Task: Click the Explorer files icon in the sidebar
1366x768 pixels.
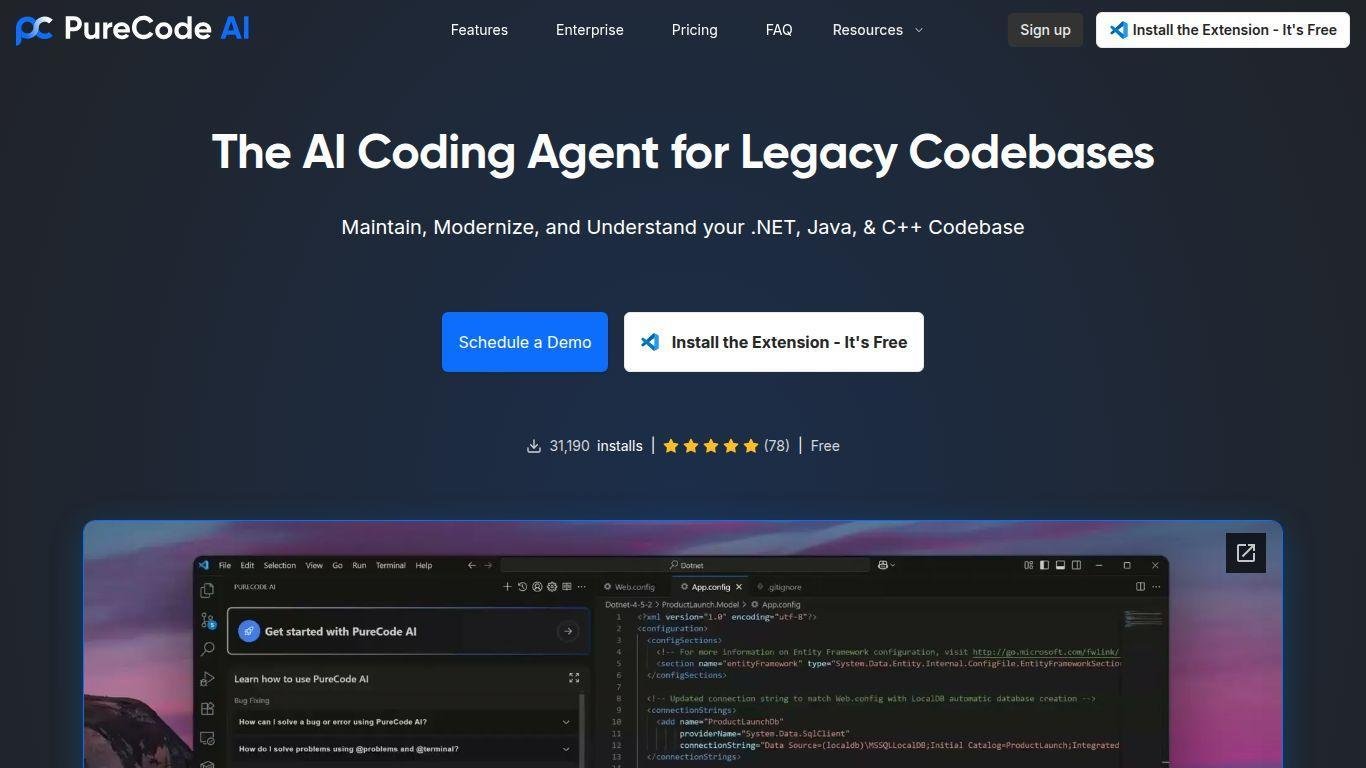Action: tap(207, 590)
